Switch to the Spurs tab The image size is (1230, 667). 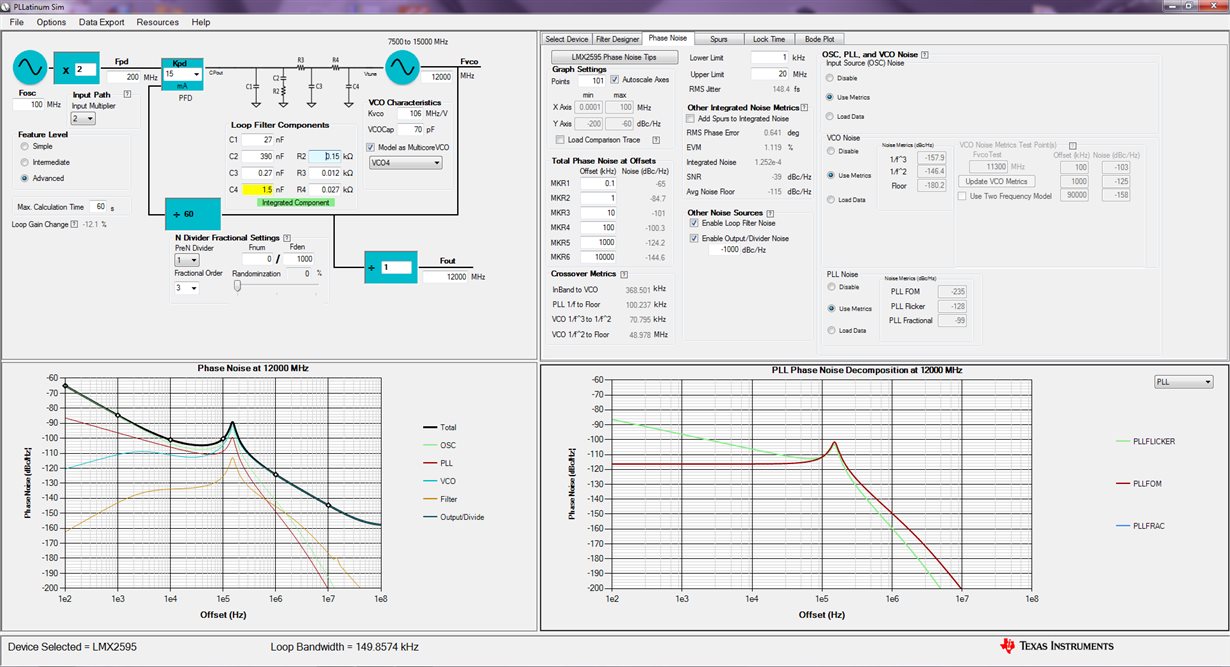tap(719, 39)
